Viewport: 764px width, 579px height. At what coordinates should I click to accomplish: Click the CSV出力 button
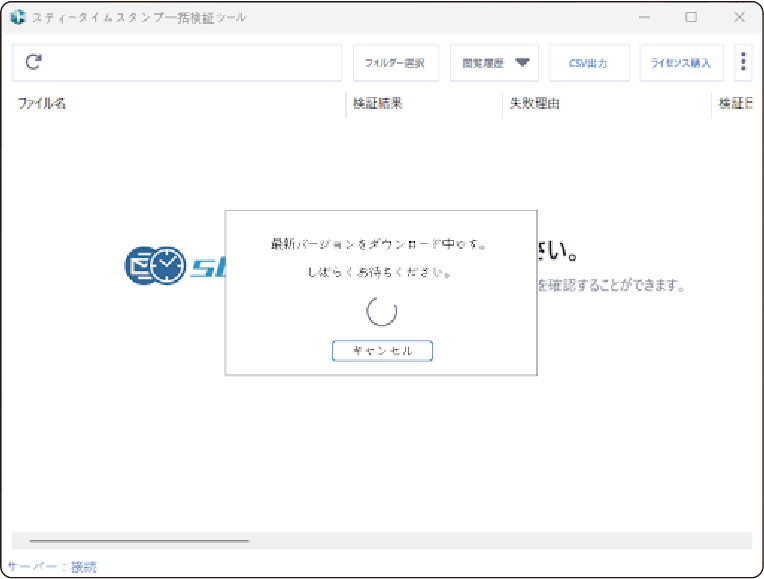tap(589, 62)
